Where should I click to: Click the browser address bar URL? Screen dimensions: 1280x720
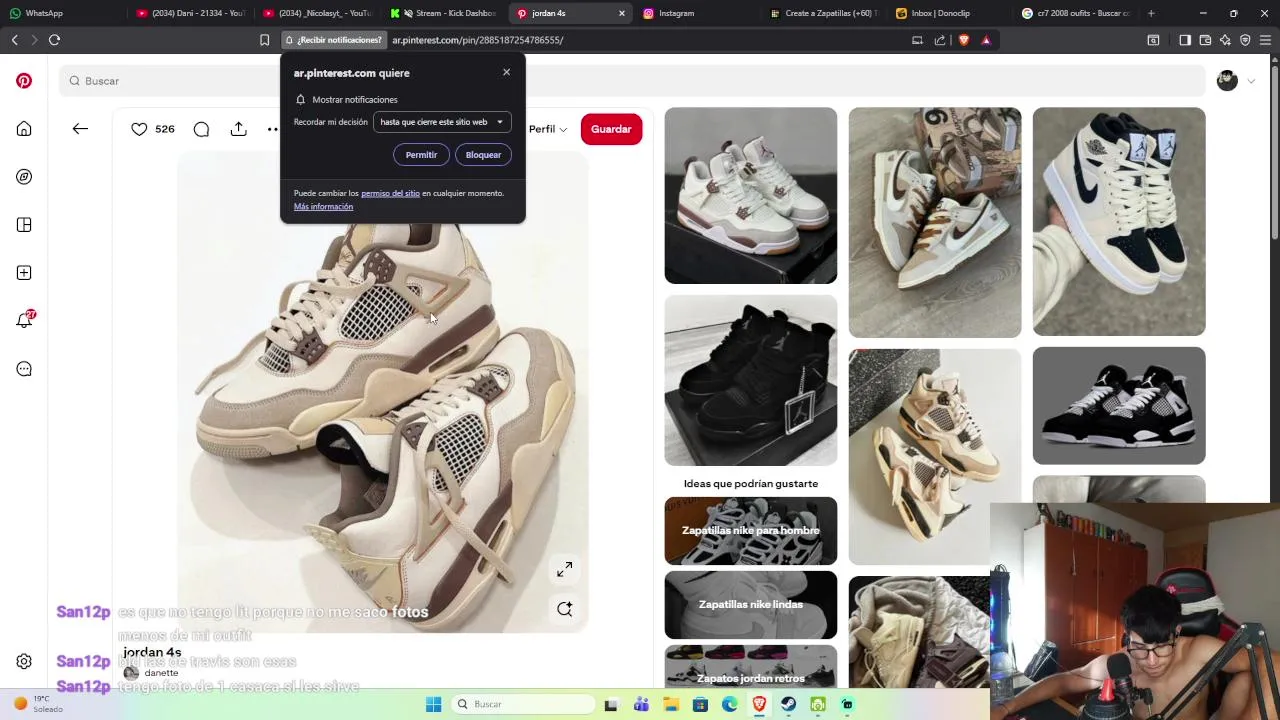pyautogui.click(x=477, y=40)
